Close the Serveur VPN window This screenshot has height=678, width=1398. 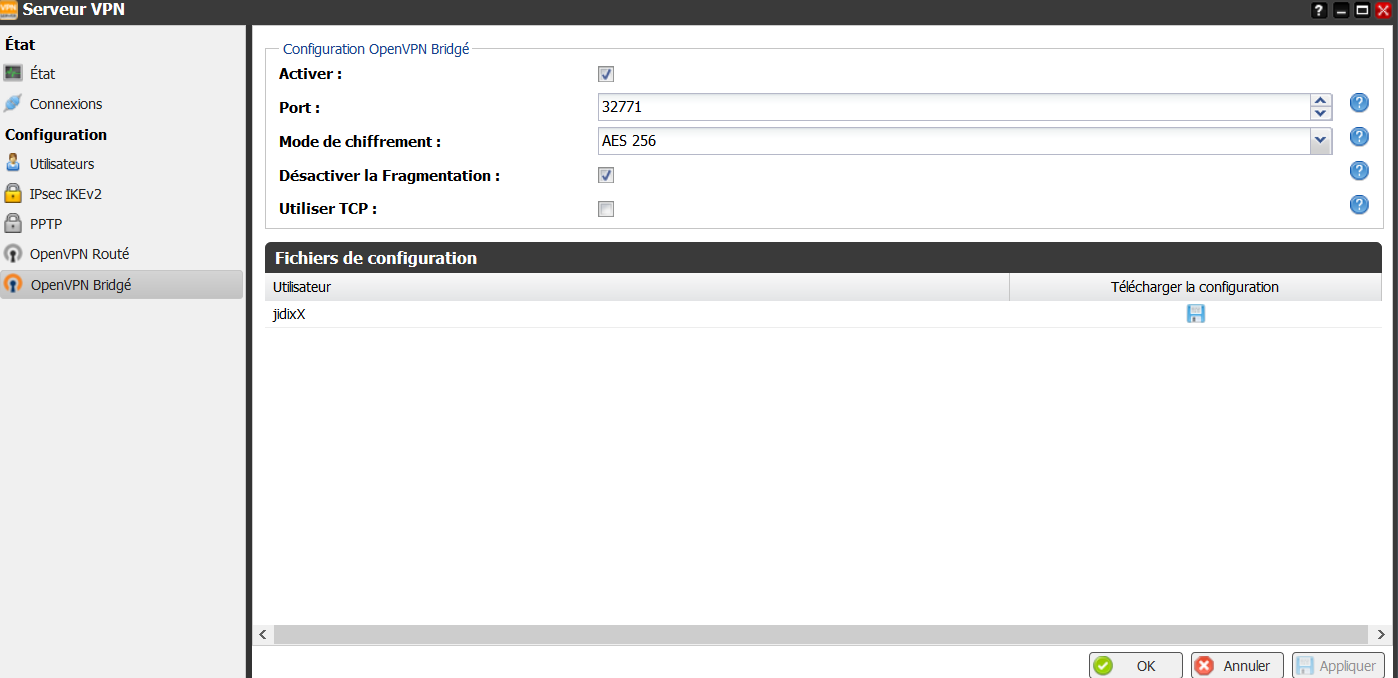tap(1384, 11)
